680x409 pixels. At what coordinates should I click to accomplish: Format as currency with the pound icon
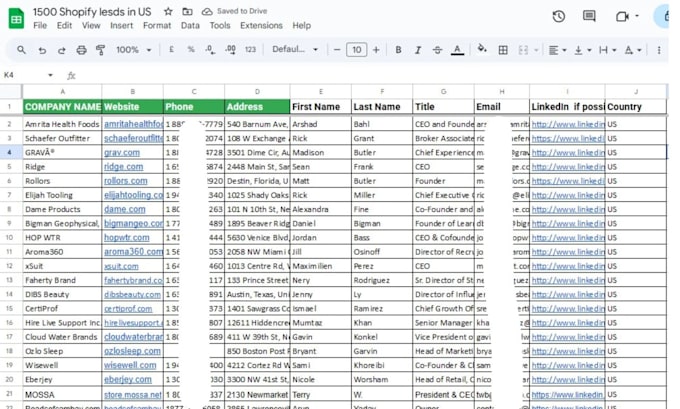[x=172, y=50]
